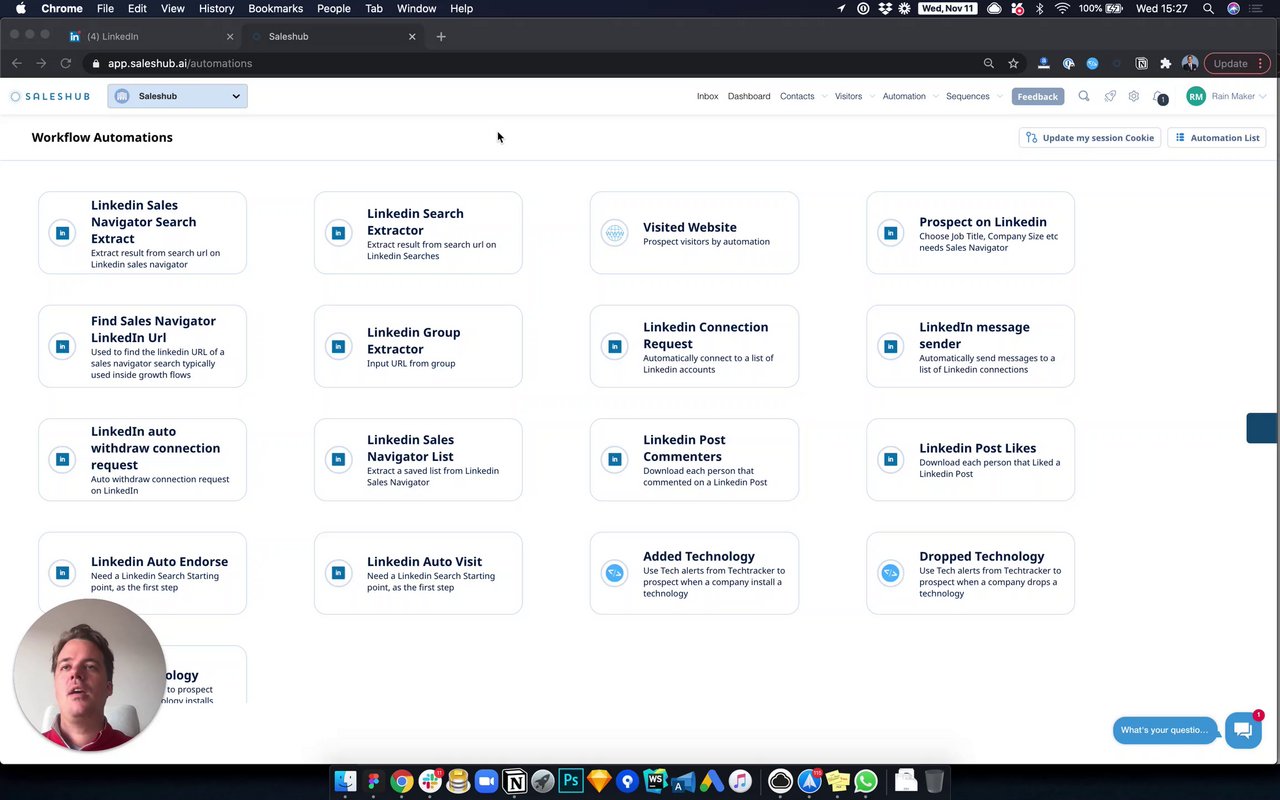The width and height of the screenshot is (1280, 800).
Task: Expand the Automation menu
Action: 909,96
